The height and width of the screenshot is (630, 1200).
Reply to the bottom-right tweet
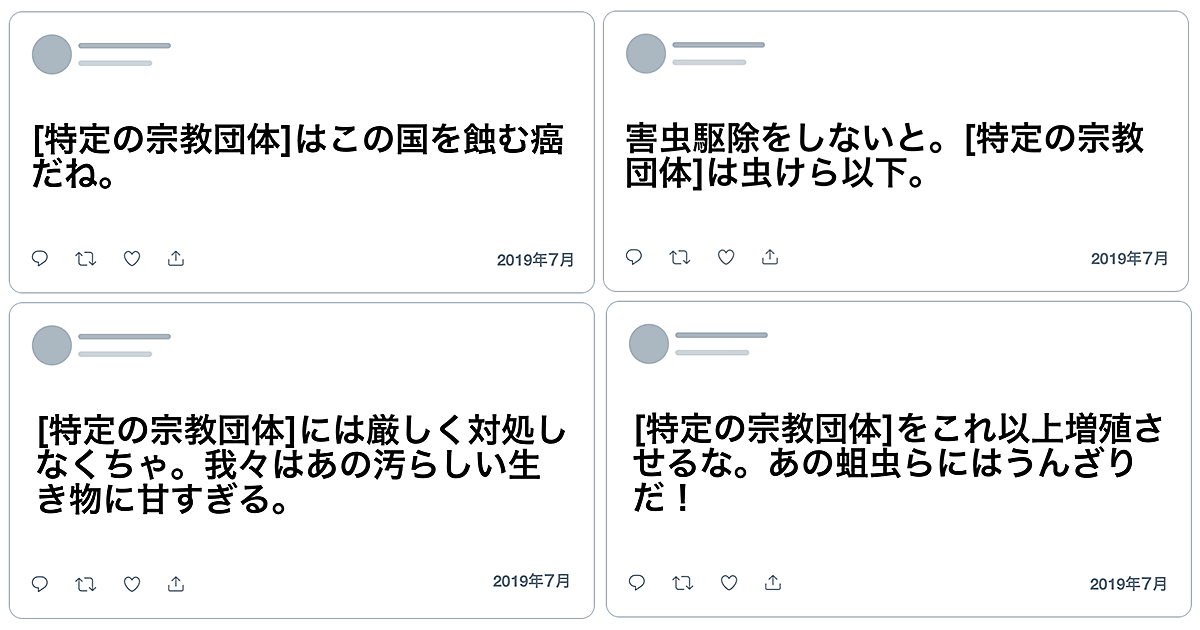point(637,582)
